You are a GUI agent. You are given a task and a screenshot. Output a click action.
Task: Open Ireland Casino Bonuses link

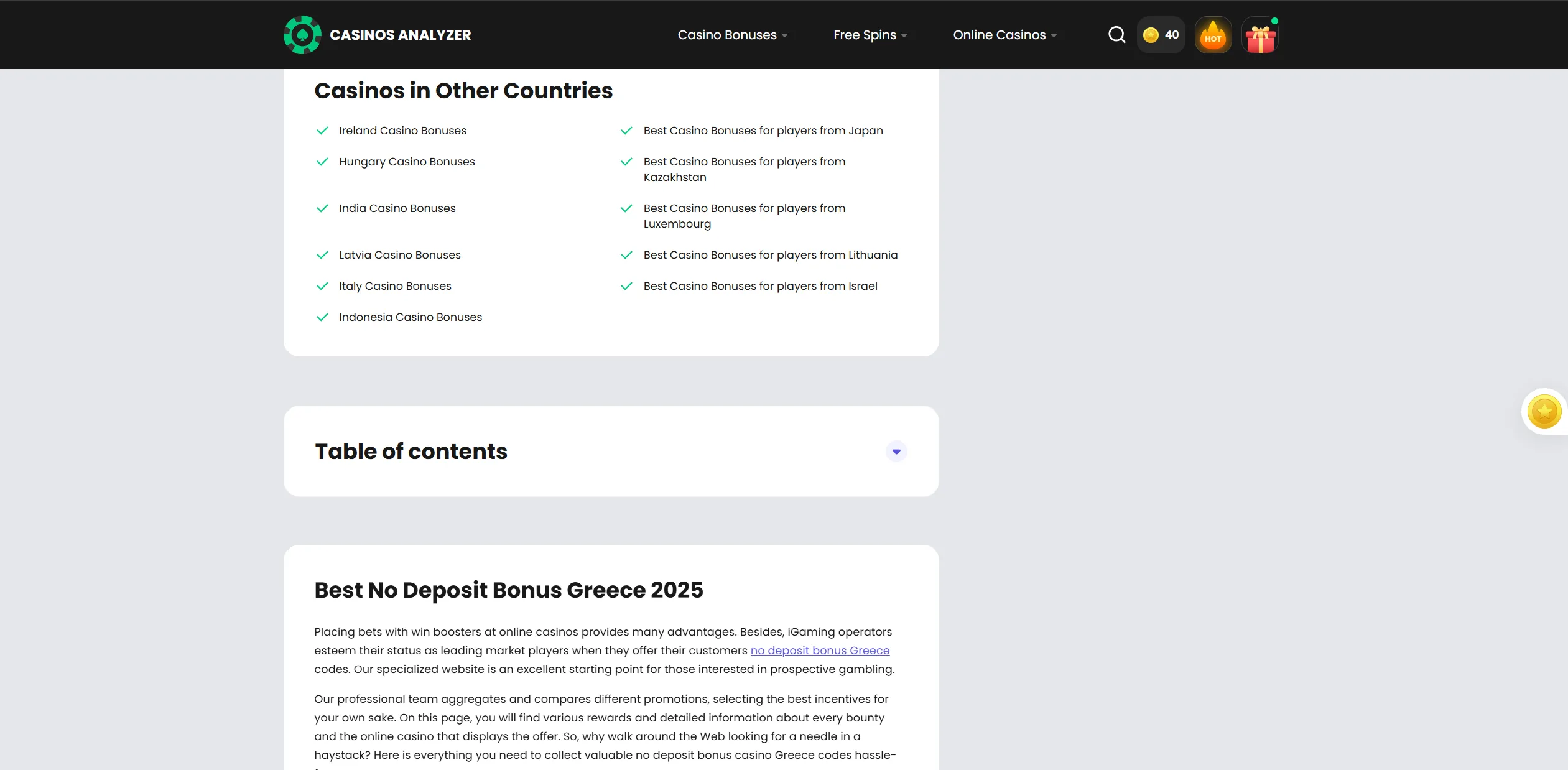point(402,131)
